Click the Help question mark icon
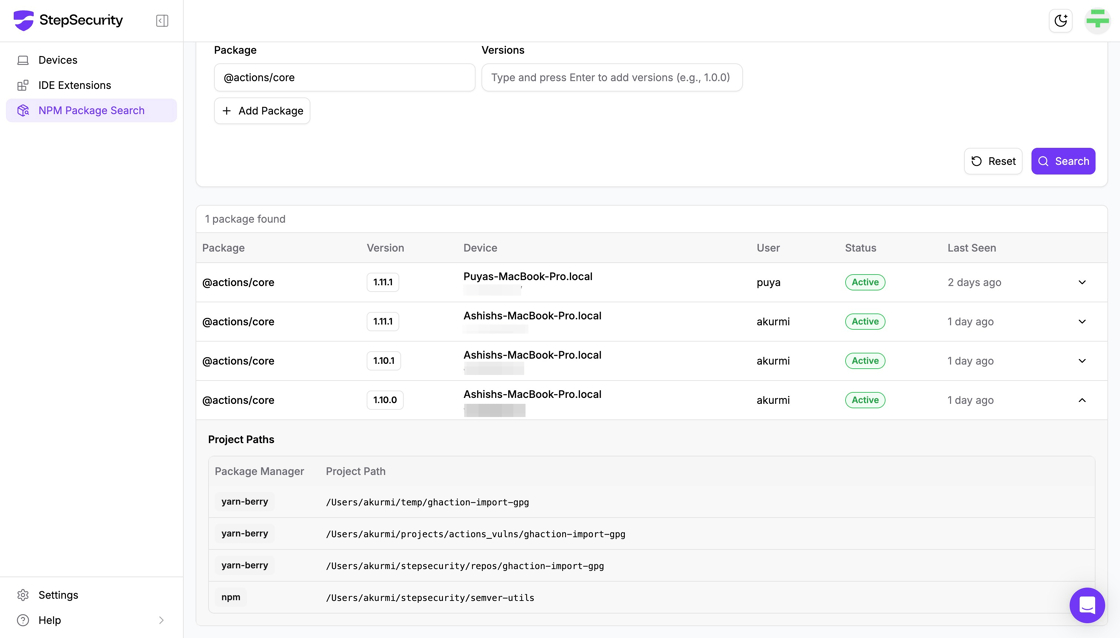This screenshot has width=1120, height=638. coord(23,620)
